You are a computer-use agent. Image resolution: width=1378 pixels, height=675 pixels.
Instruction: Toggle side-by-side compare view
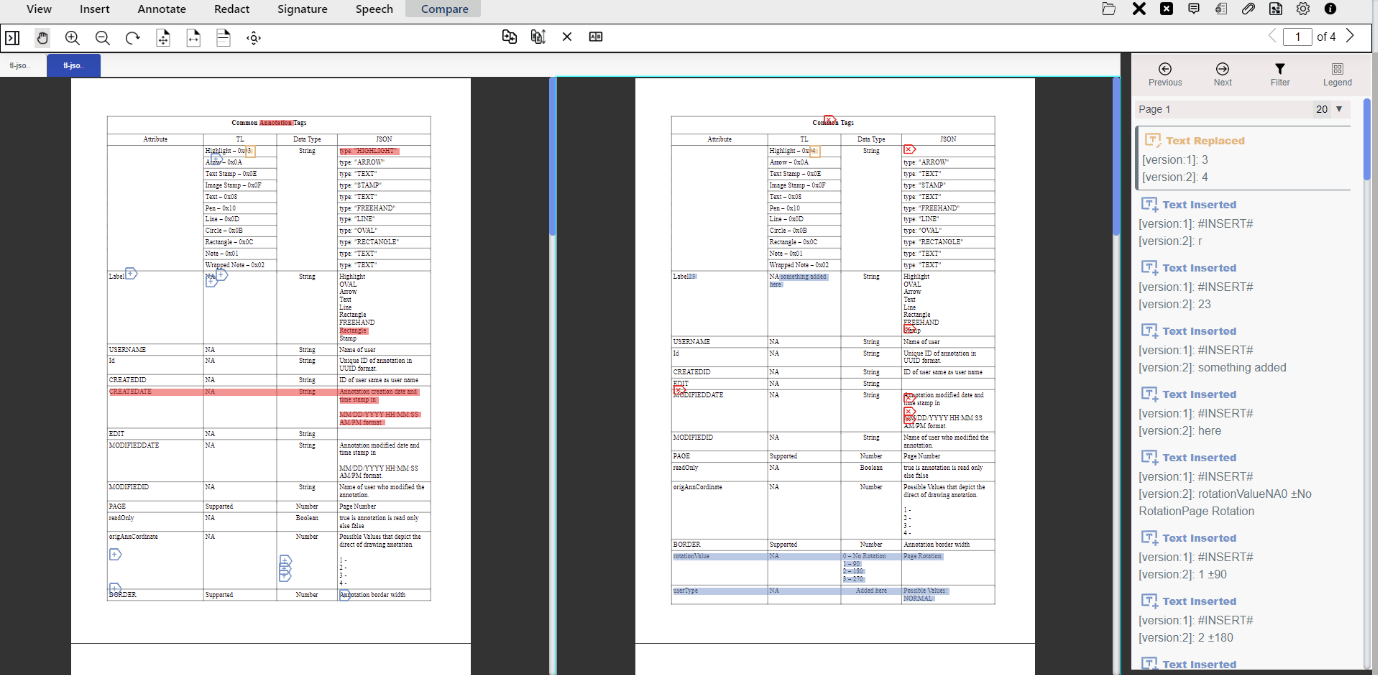[596, 37]
